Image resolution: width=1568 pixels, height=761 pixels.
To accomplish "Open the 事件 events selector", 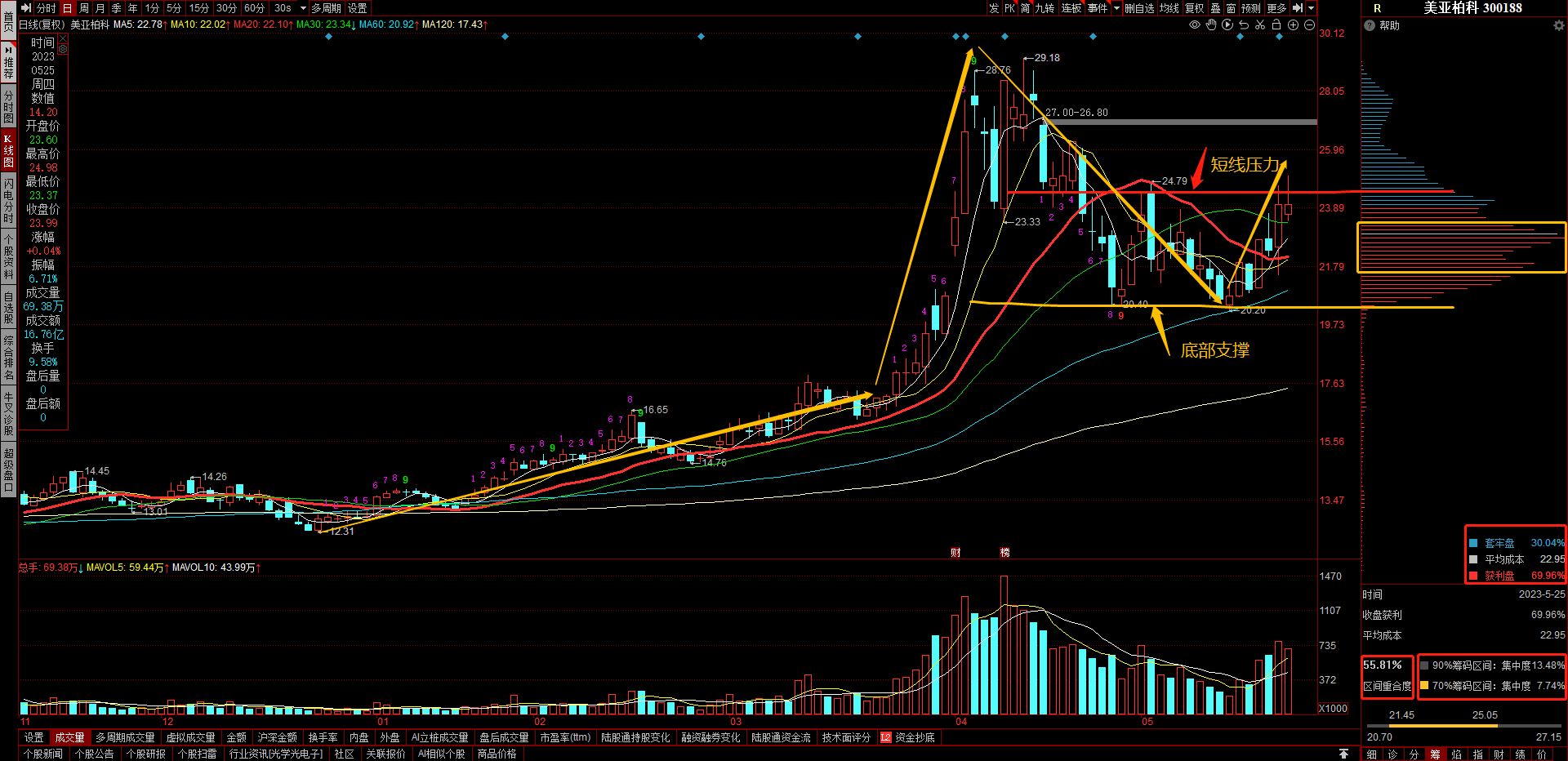I will point(1098,8).
